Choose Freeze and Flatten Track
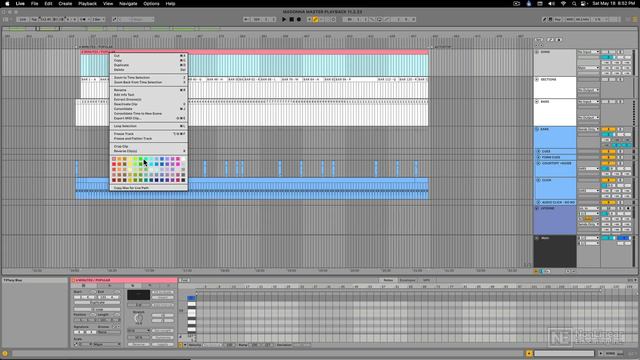Viewport: 640px width, 360px height. click(x=149, y=139)
